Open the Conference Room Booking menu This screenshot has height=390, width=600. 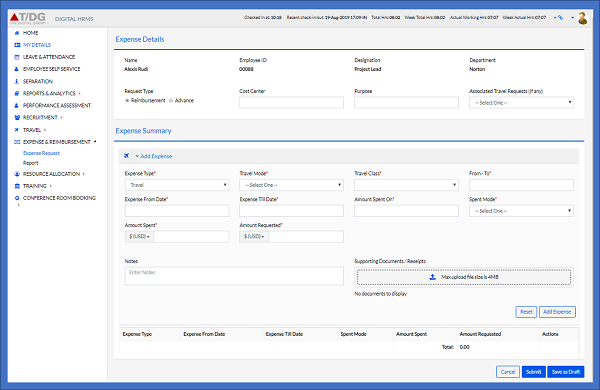(x=59, y=198)
